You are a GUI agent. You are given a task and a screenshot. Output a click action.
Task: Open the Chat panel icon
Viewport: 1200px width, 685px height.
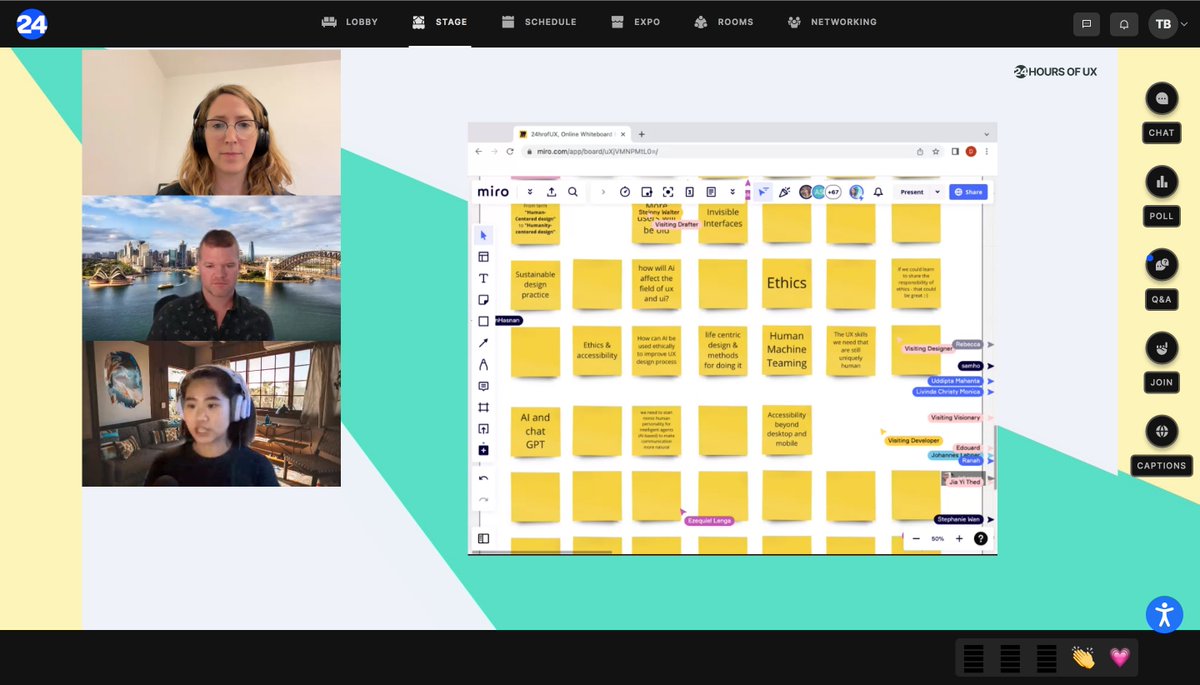[1161, 99]
